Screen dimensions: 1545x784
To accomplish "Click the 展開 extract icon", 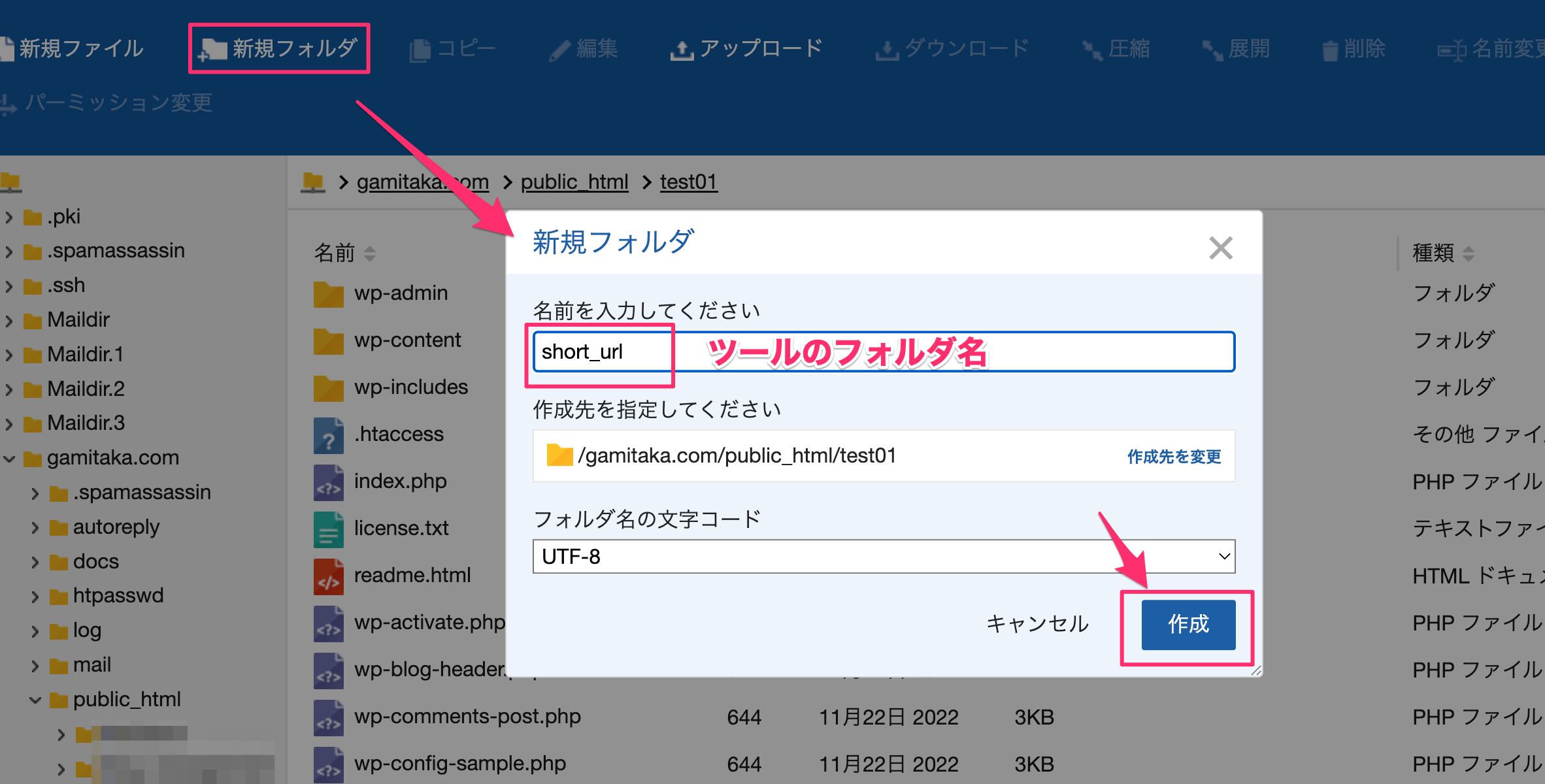I will [1212, 50].
